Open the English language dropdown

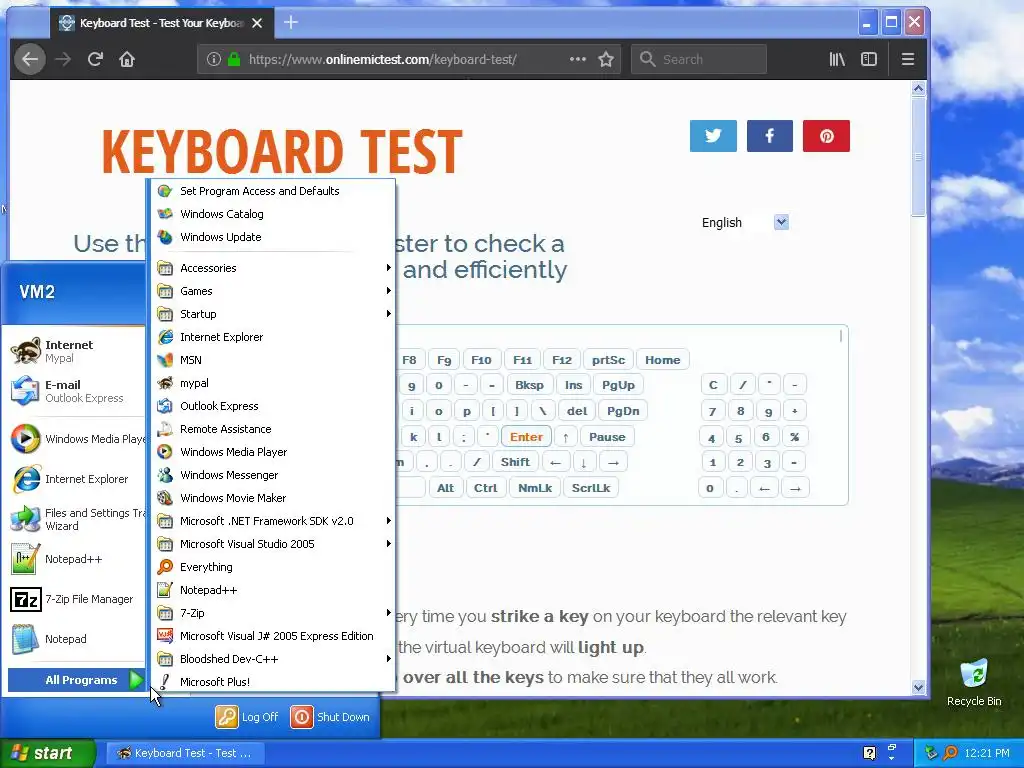coord(781,223)
